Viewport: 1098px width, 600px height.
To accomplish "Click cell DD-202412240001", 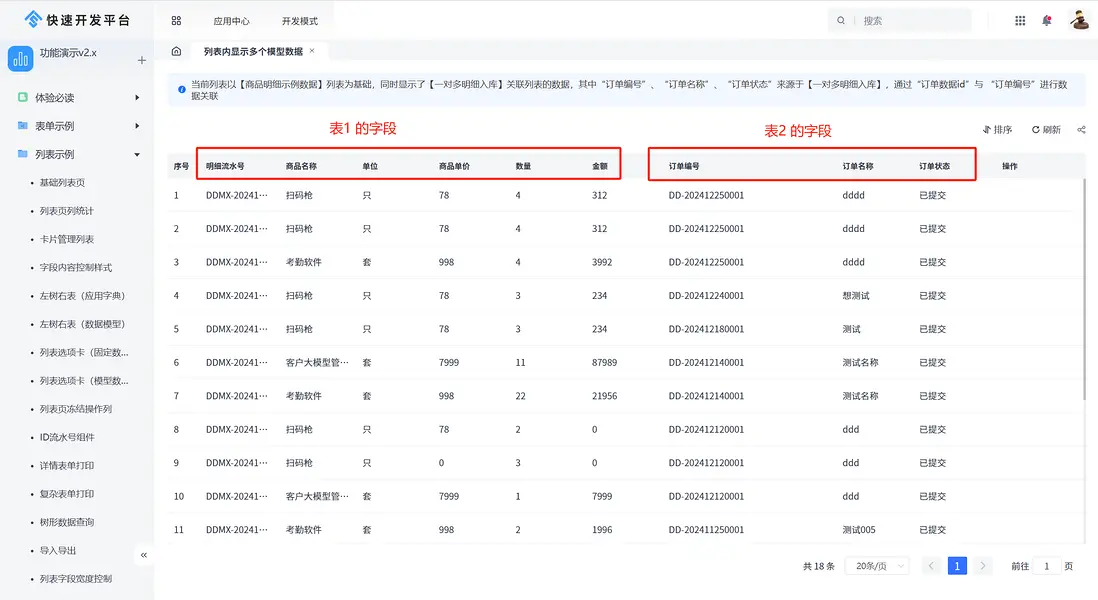I will click(x=706, y=295).
